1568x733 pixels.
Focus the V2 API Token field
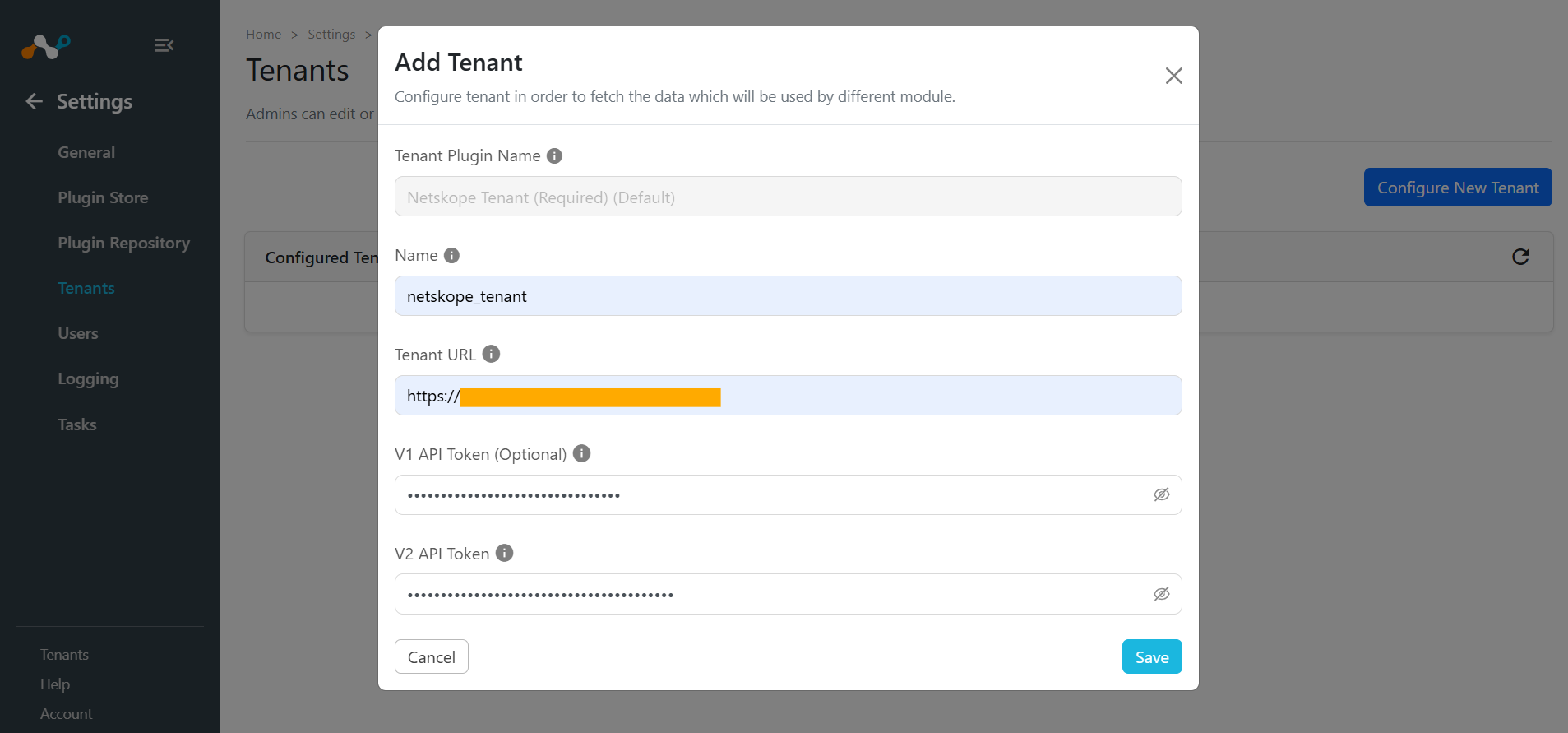pyautogui.click(x=788, y=594)
